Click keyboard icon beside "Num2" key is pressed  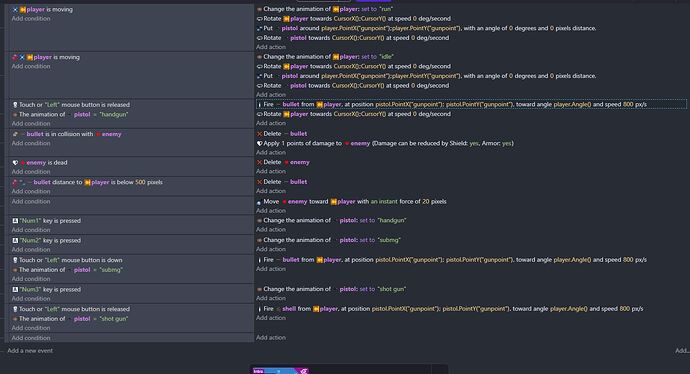pos(15,241)
